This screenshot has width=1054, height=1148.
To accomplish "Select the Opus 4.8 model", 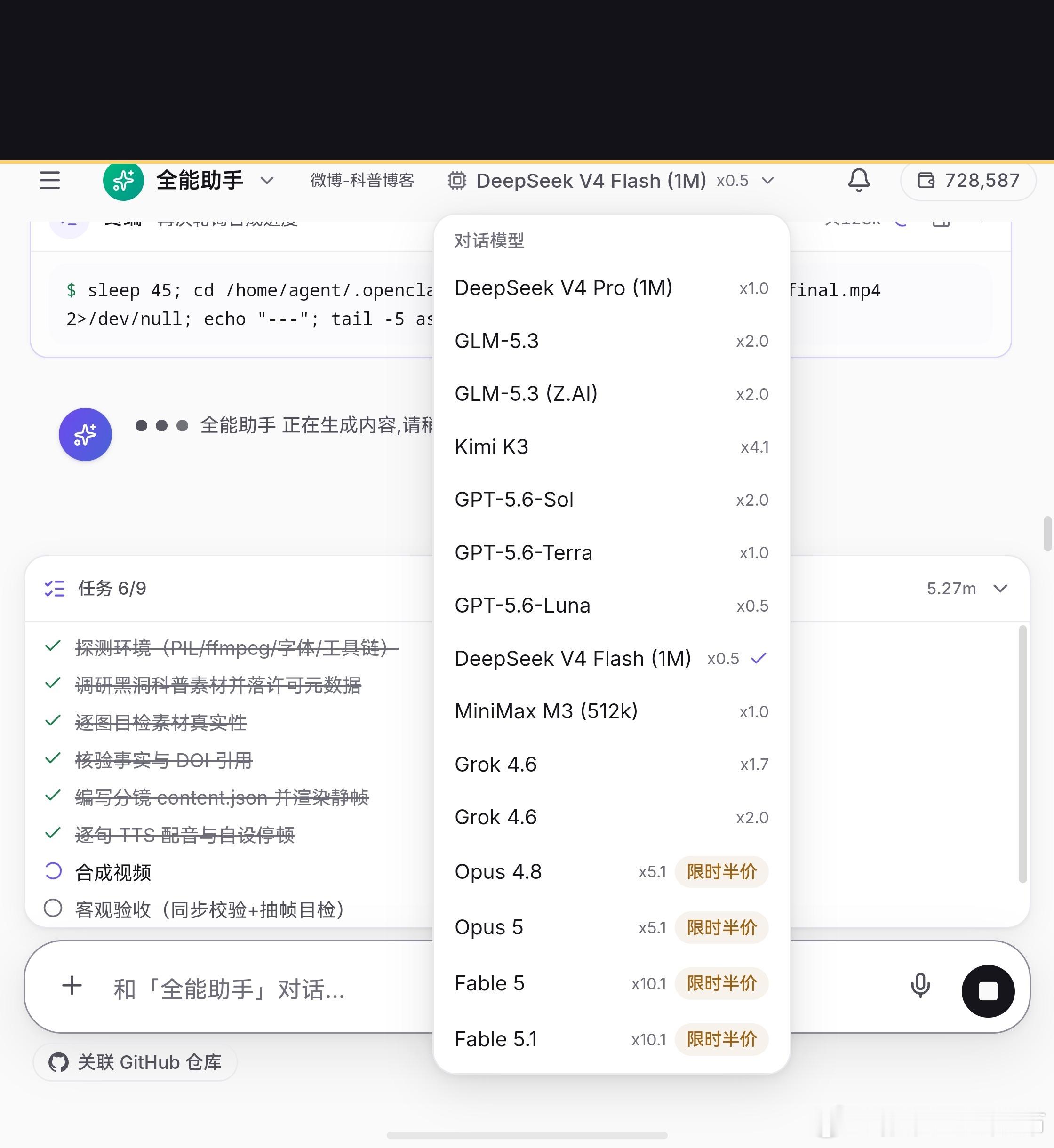I will click(x=611, y=871).
